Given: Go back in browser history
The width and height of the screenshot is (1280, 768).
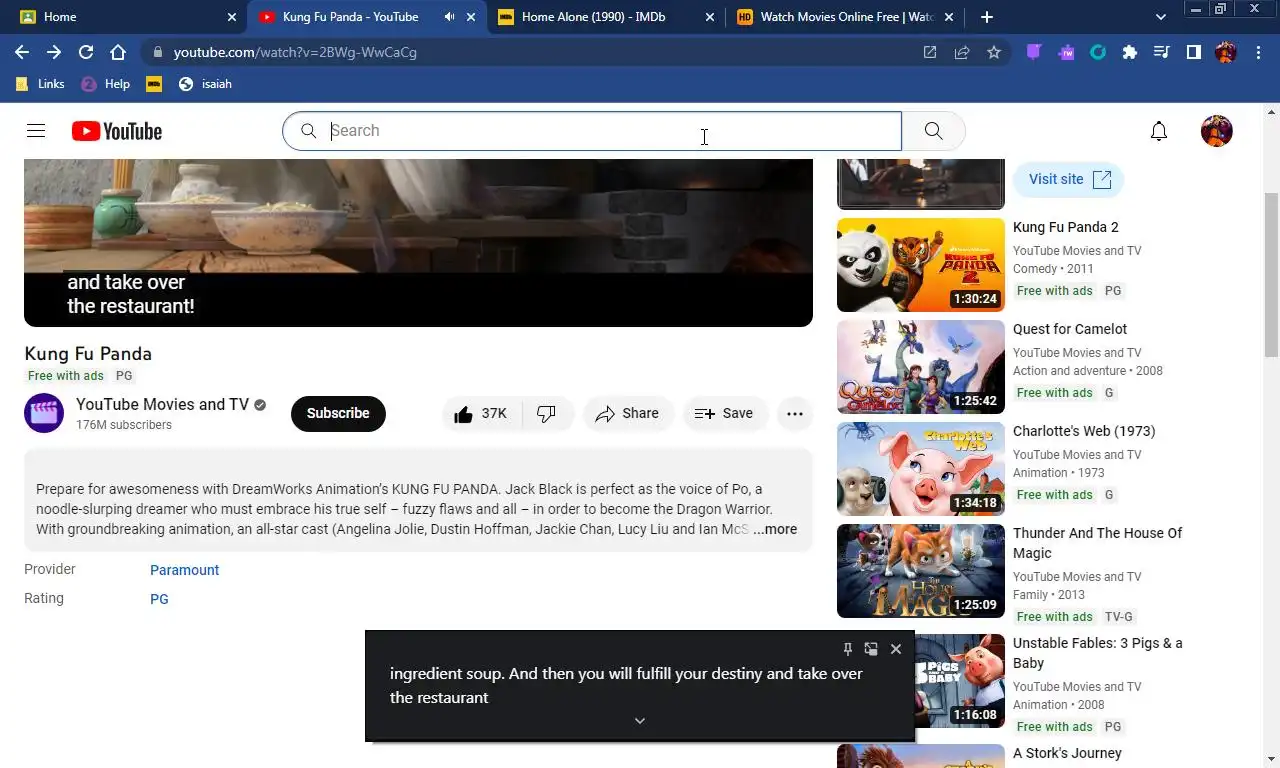Looking at the screenshot, I should (x=22, y=52).
